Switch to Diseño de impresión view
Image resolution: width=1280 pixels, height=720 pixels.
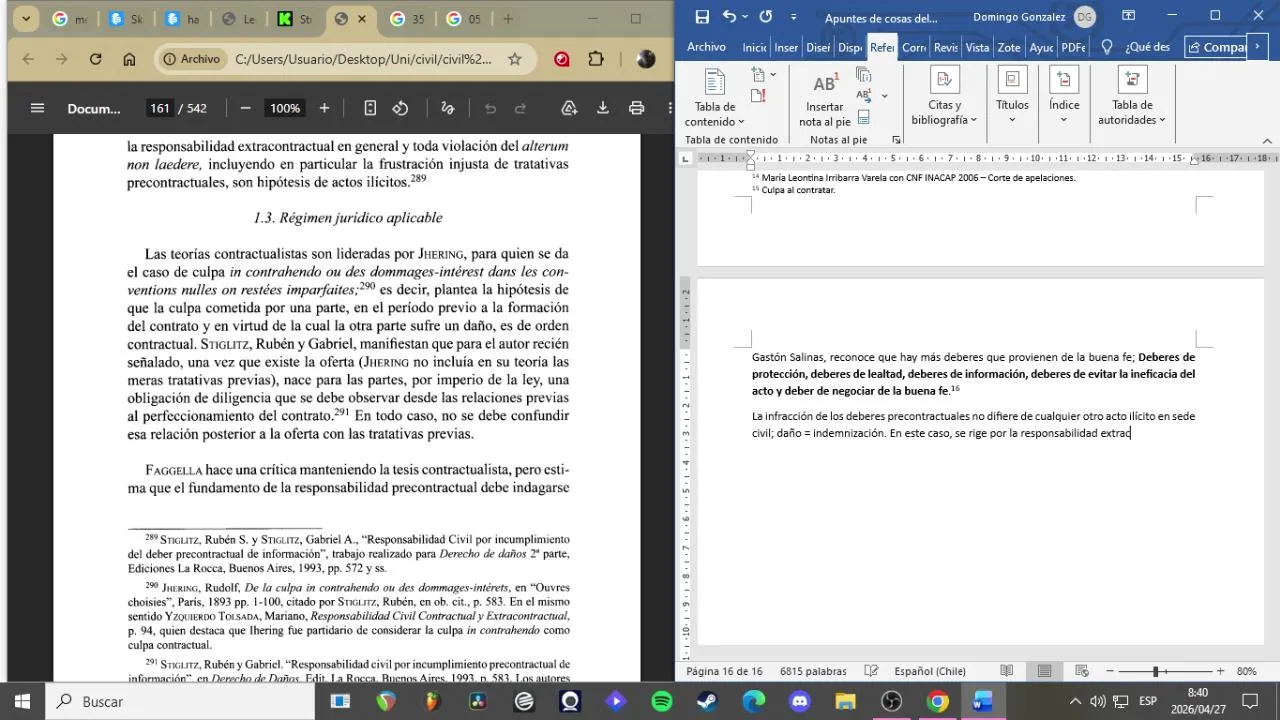(x=1044, y=671)
